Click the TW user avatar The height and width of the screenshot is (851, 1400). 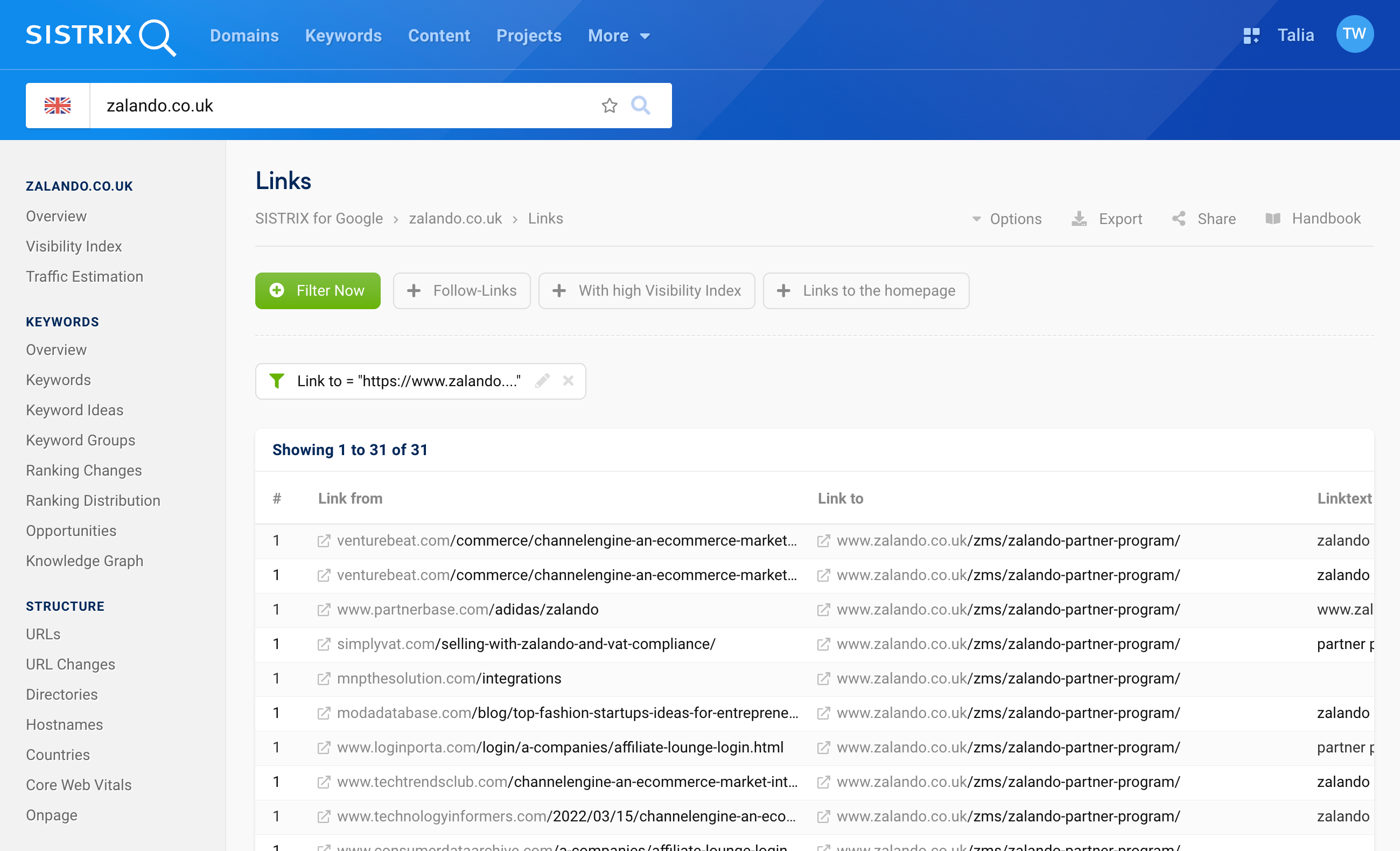coord(1354,34)
